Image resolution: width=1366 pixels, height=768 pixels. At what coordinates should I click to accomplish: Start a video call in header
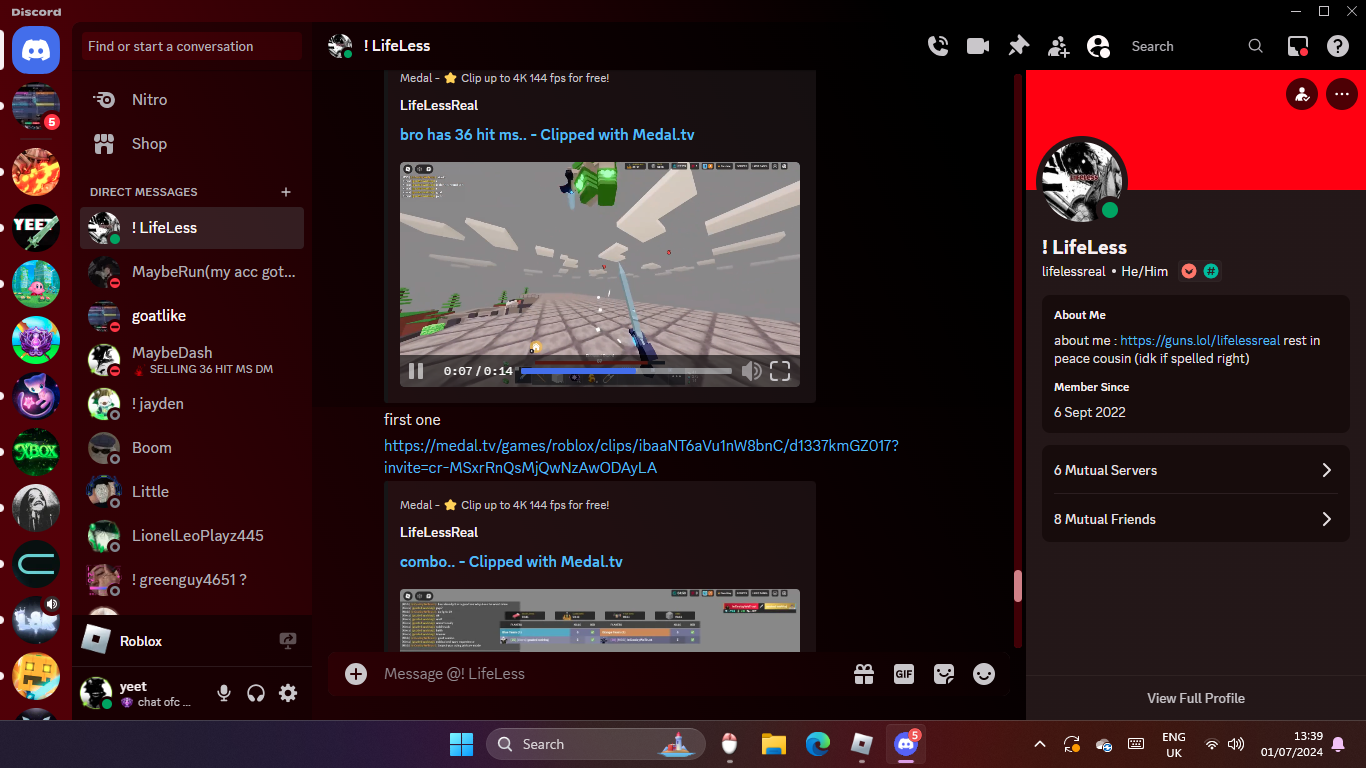click(978, 46)
